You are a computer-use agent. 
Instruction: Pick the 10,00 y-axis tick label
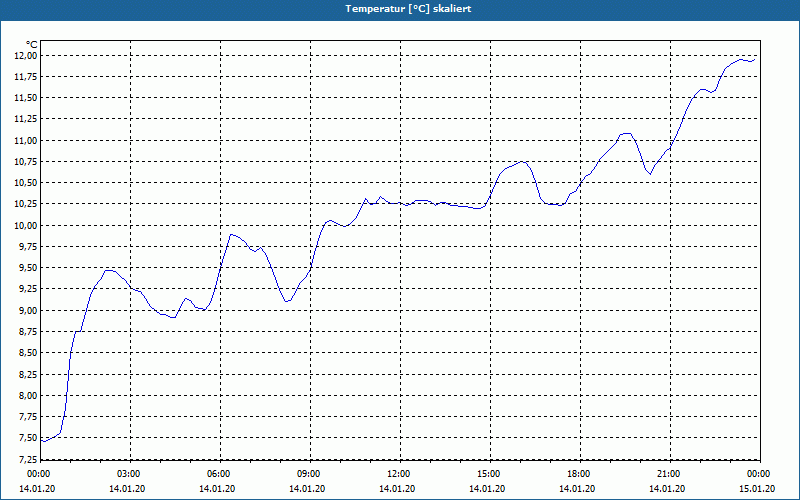pyautogui.click(x=26, y=226)
